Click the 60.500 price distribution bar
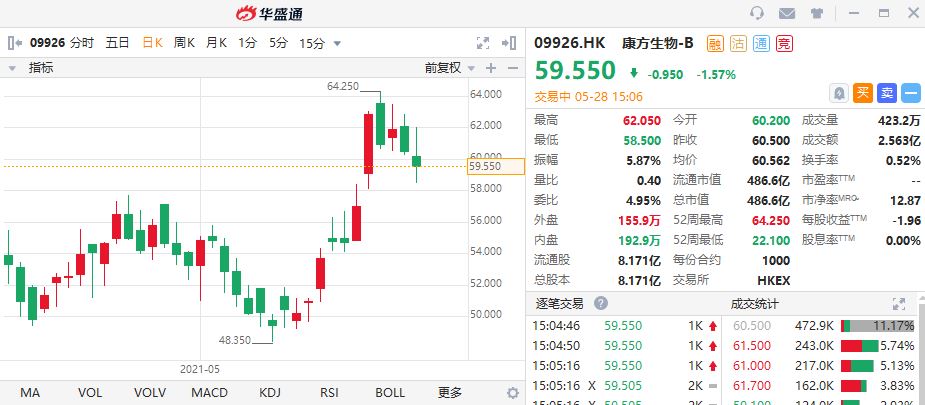The image size is (925, 405). click(x=878, y=325)
